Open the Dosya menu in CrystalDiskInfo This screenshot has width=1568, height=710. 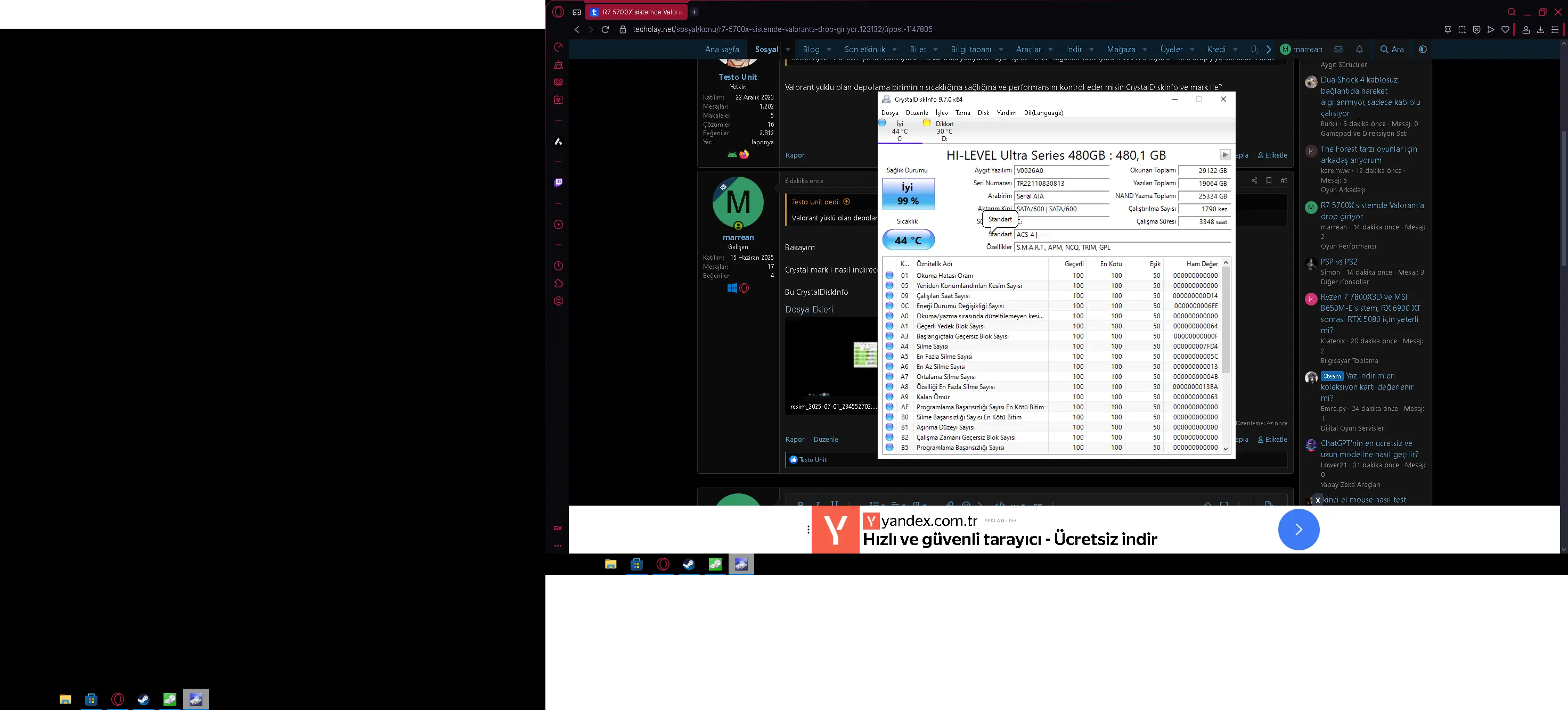(x=889, y=112)
